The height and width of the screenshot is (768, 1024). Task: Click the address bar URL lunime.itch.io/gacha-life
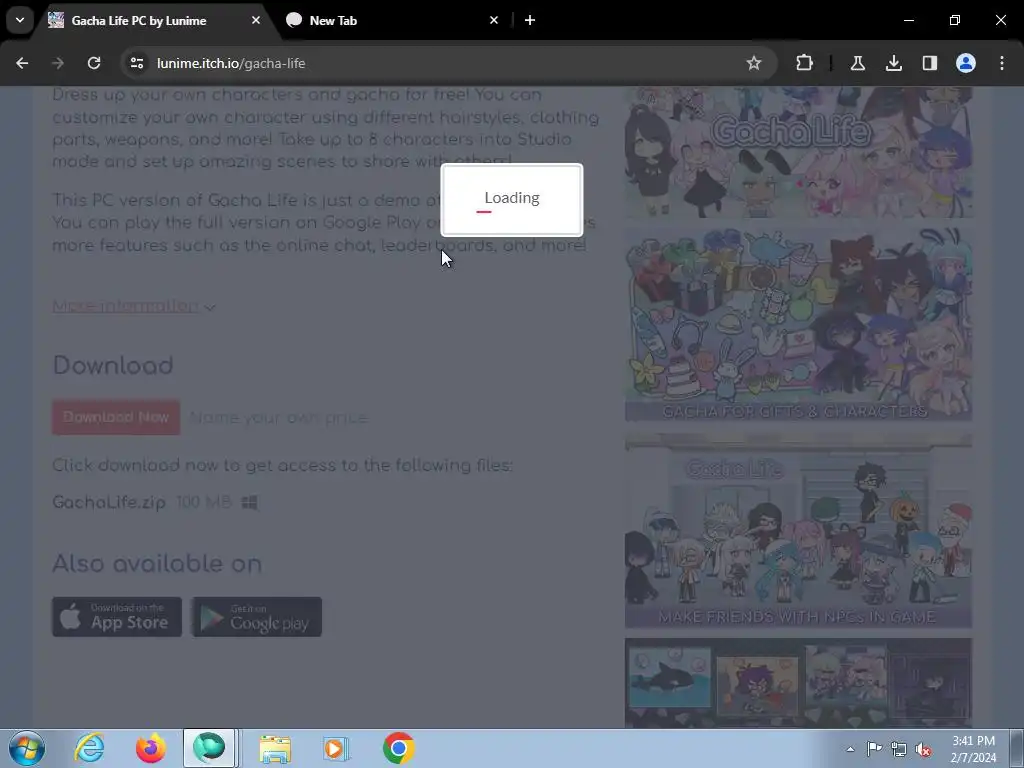tap(231, 63)
